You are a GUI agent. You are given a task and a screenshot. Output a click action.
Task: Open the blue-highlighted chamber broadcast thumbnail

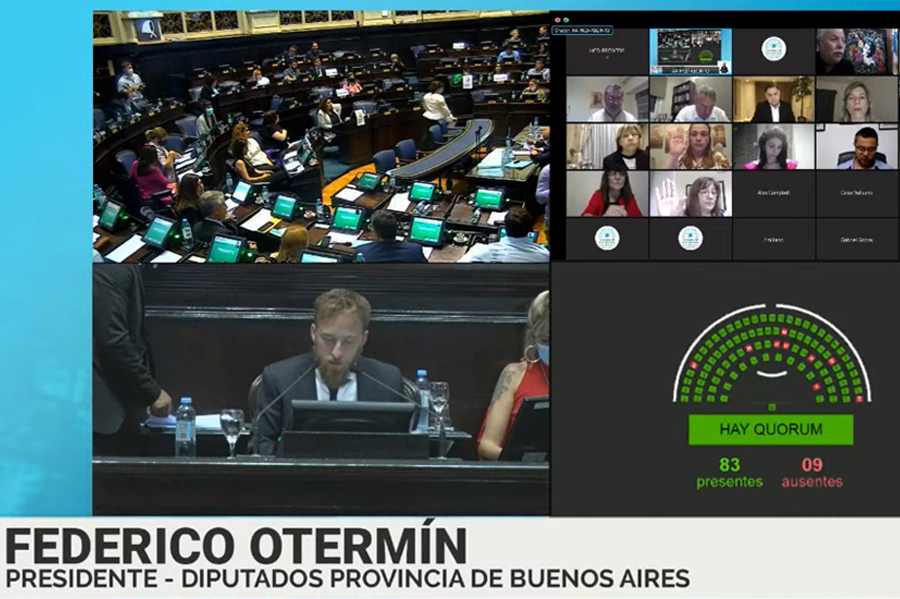pyautogui.click(x=690, y=50)
